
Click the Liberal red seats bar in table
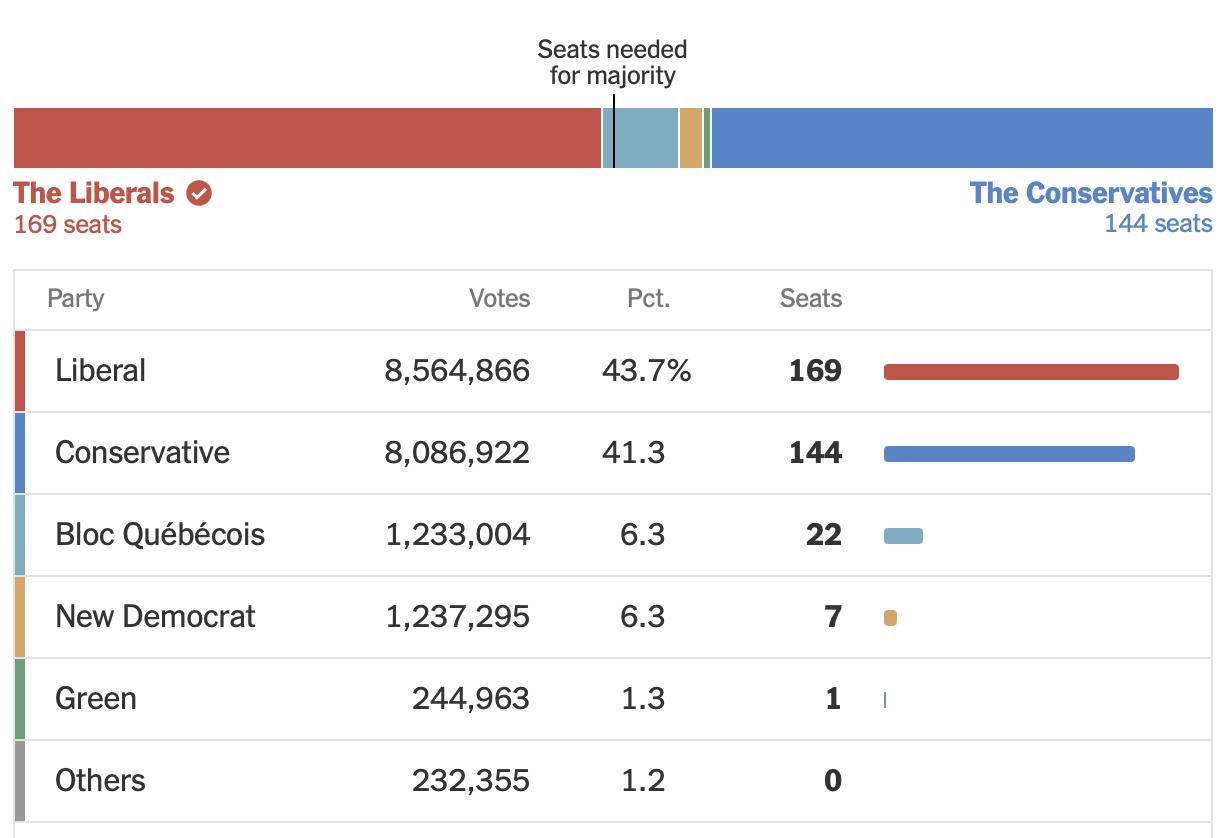click(x=1031, y=372)
